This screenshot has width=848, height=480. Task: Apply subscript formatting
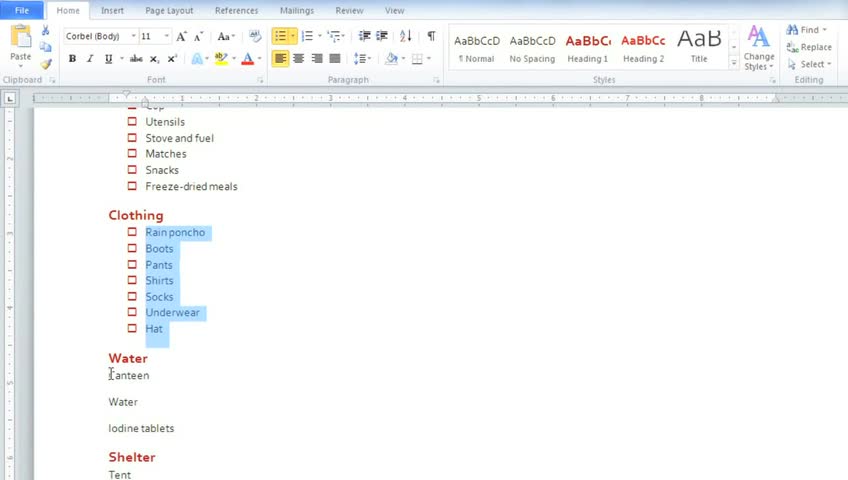tap(154, 59)
